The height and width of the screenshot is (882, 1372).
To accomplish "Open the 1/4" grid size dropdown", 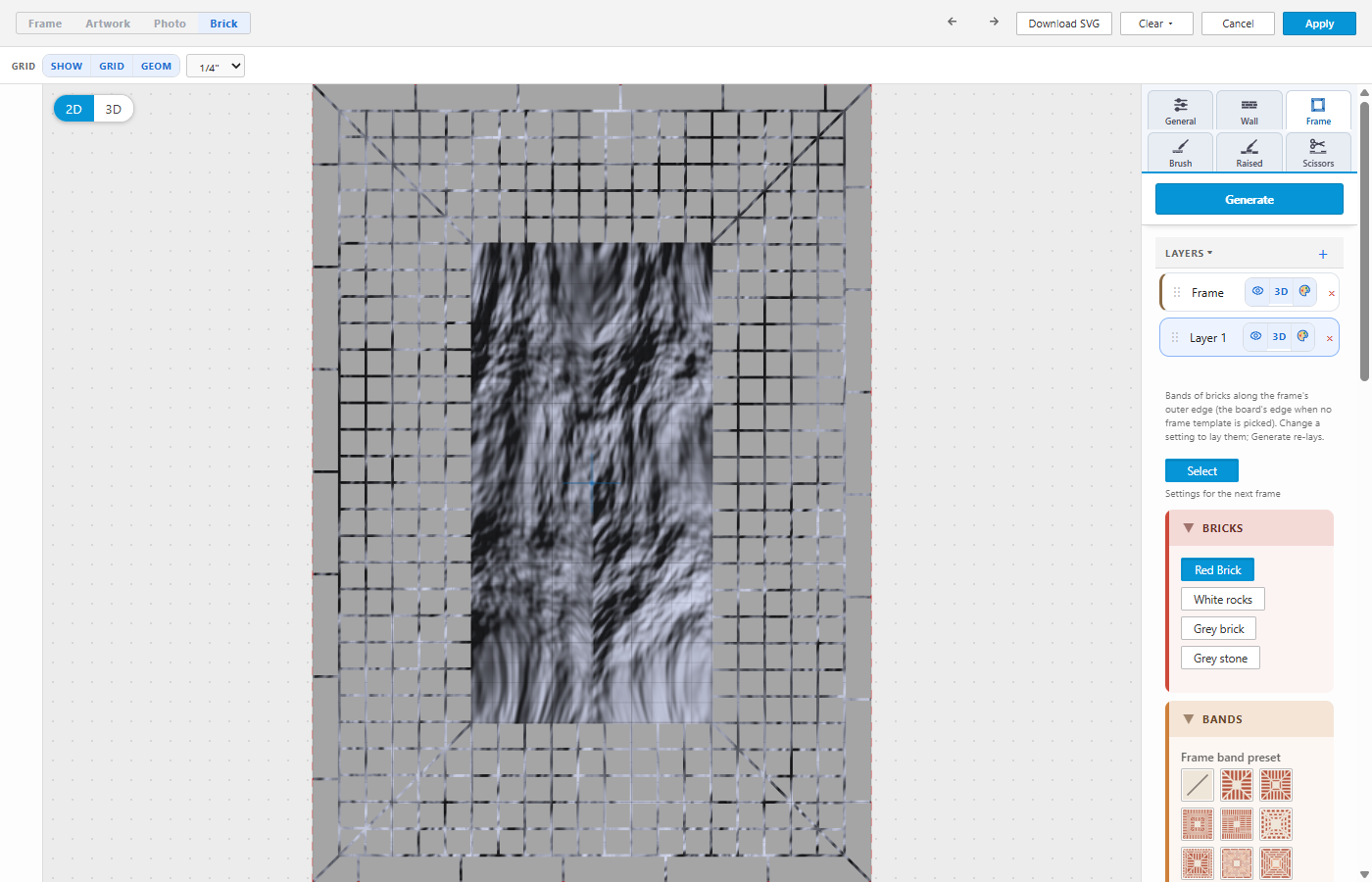I will tap(216, 66).
